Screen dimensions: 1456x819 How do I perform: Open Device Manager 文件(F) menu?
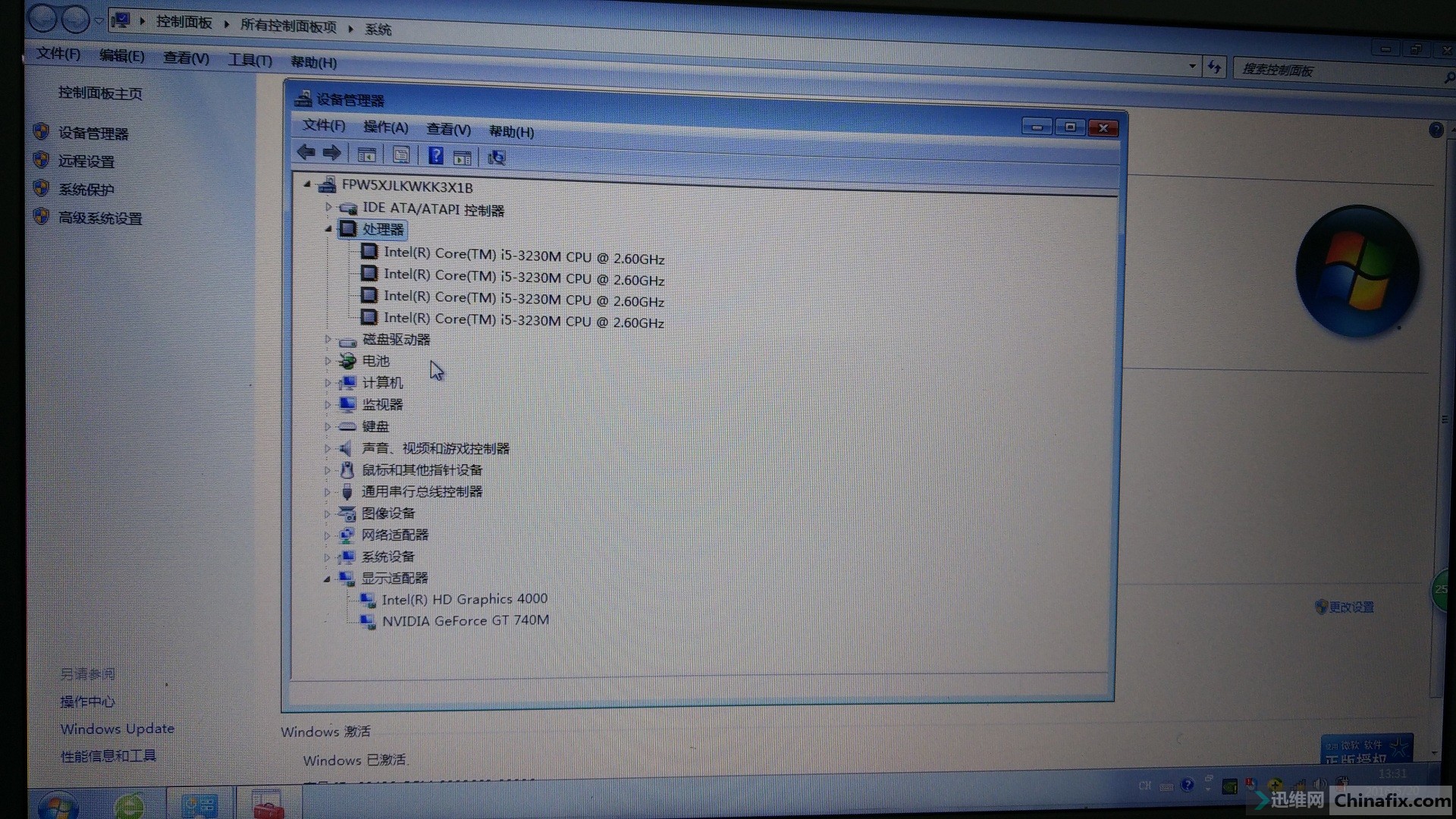(x=324, y=125)
